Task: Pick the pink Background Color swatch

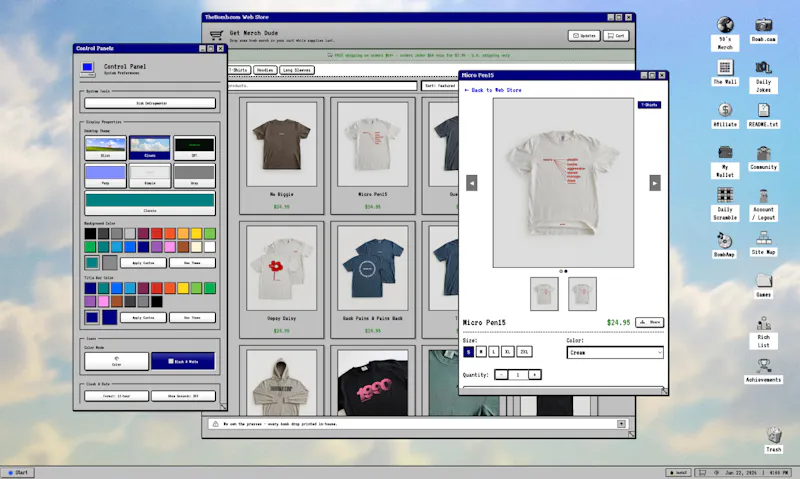Action: (170, 247)
